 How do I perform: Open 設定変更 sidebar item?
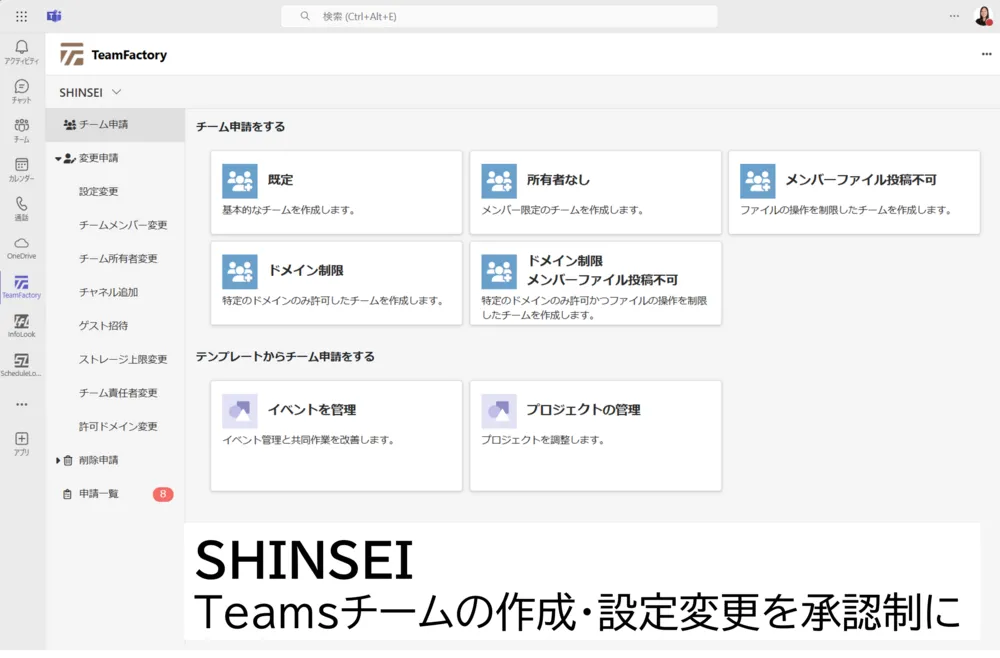pyautogui.click(x=98, y=191)
